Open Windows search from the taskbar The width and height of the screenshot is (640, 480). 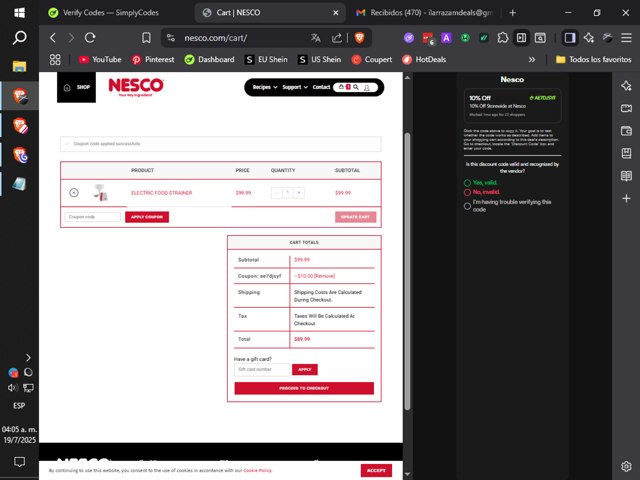point(19,38)
